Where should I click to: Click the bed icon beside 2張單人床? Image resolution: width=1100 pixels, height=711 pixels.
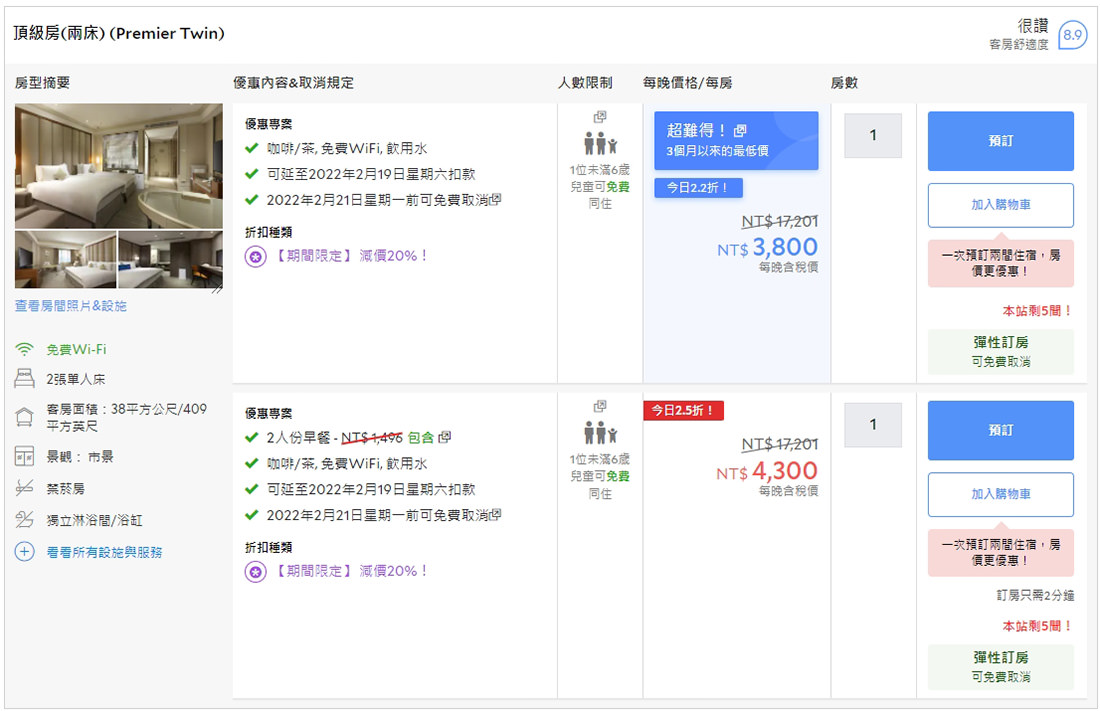(x=24, y=379)
